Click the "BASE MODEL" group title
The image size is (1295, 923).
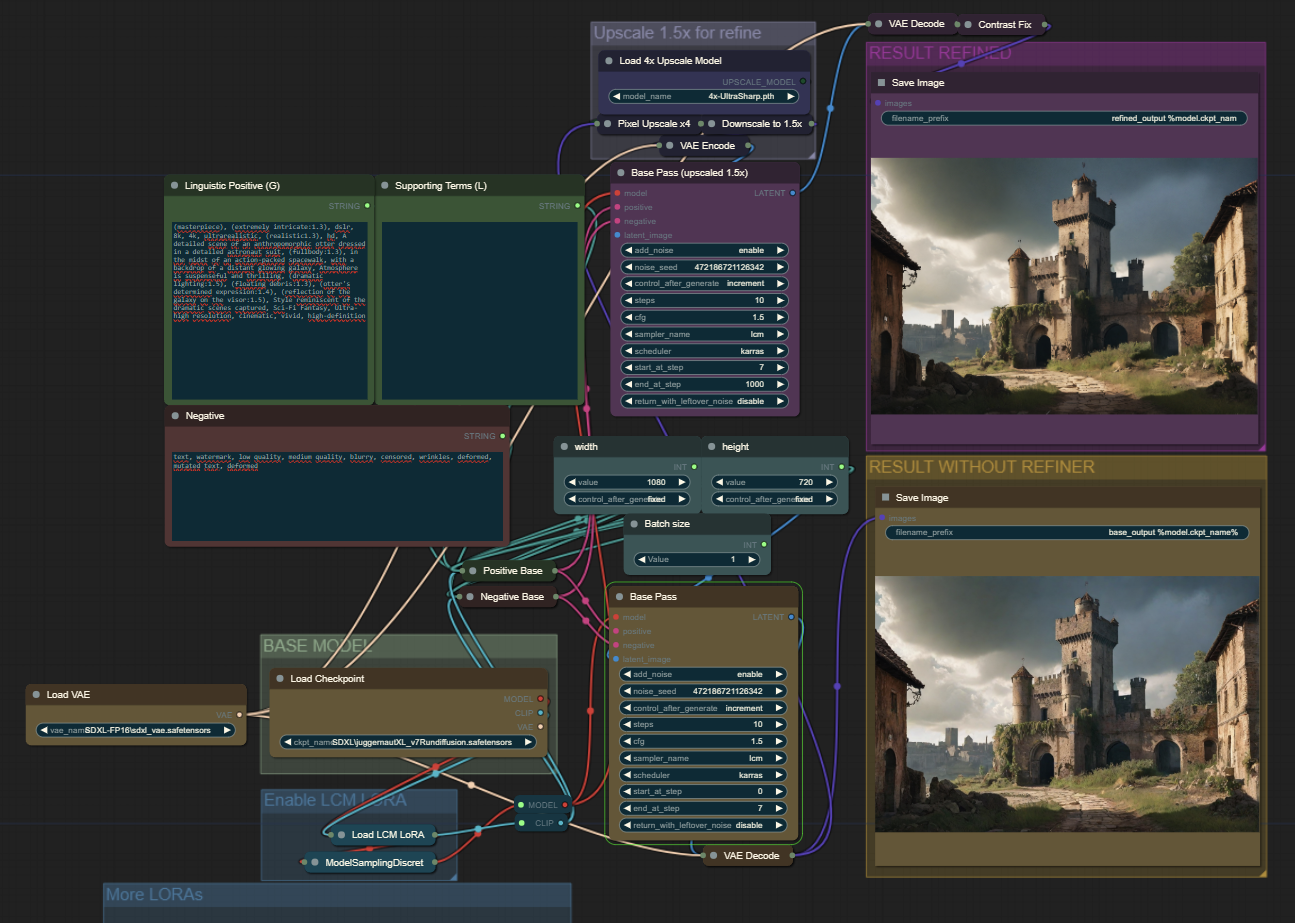click(x=317, y=646)
